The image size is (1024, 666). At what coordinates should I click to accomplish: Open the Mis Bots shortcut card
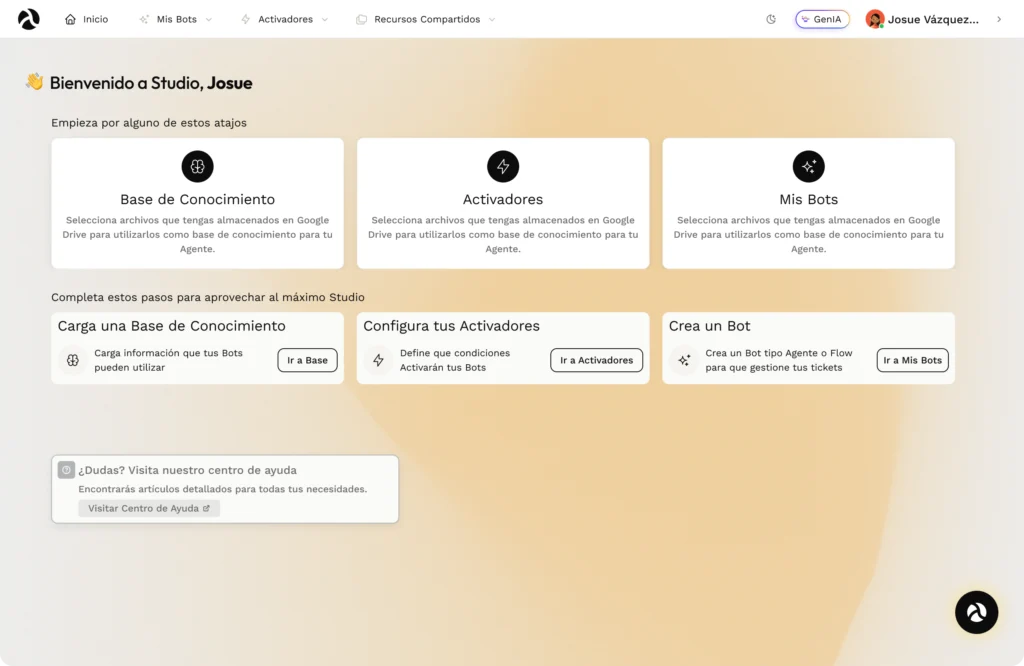click(x=808, y=203)
